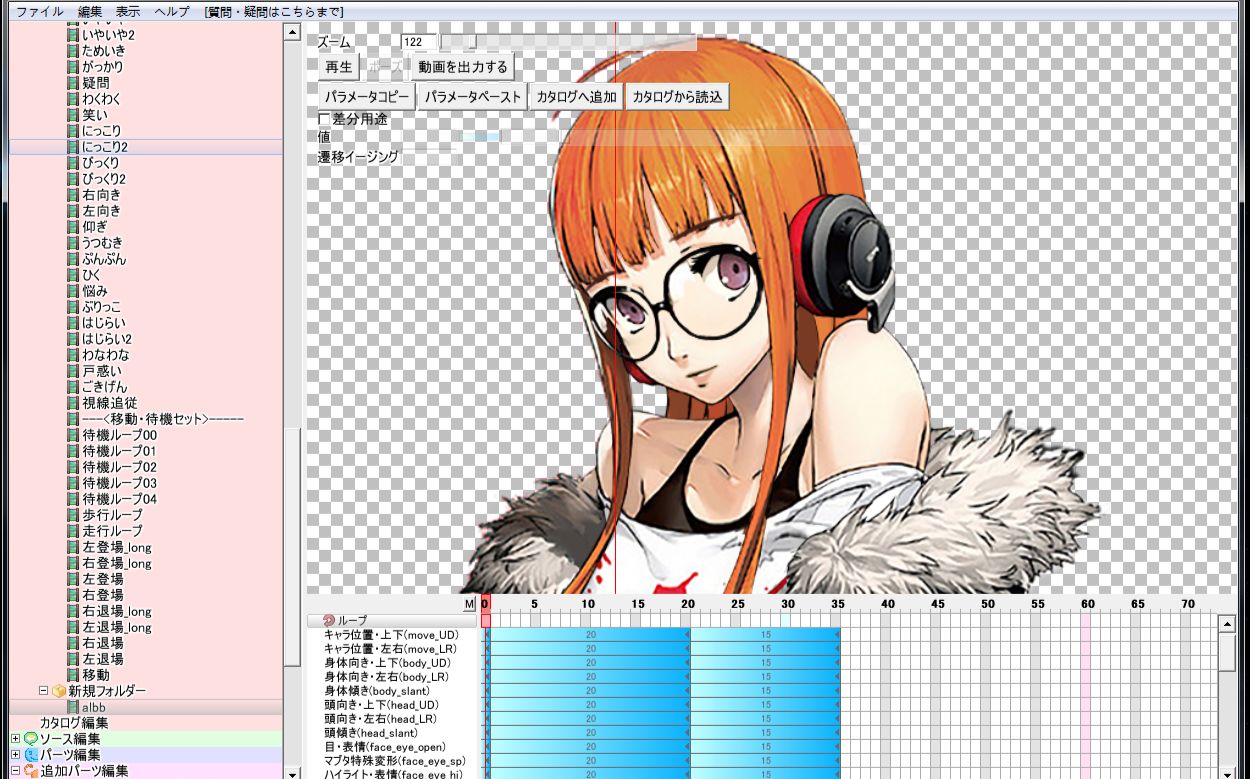
Task: Click the speech bubble icon for ソース編集
Action: 31,739
